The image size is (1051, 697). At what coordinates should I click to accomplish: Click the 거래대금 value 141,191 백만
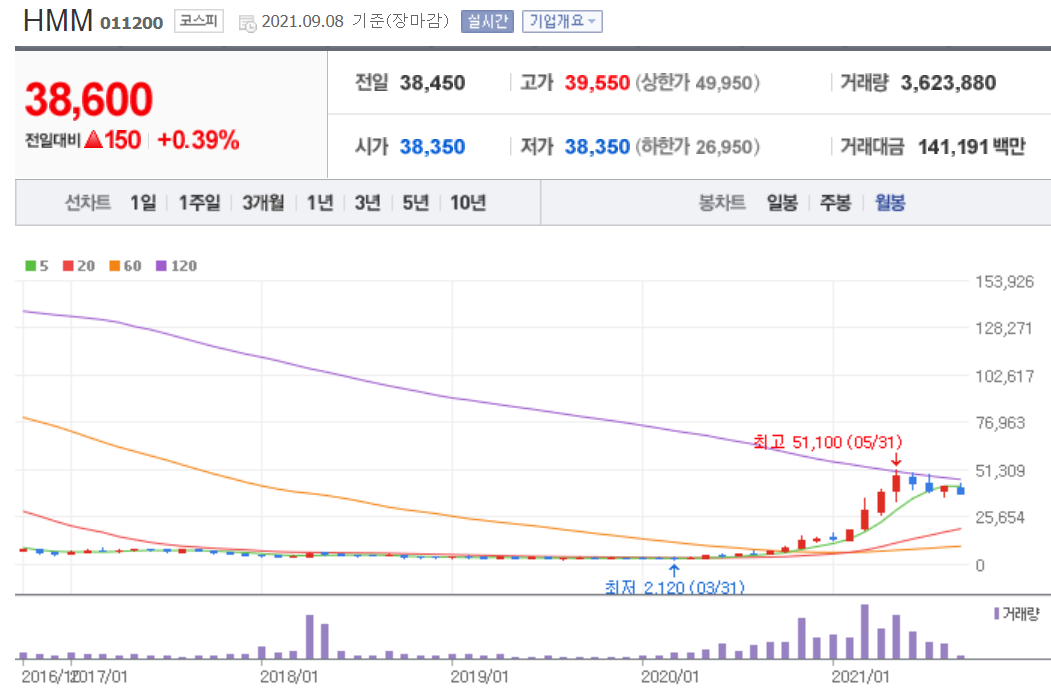click(971, 147)
